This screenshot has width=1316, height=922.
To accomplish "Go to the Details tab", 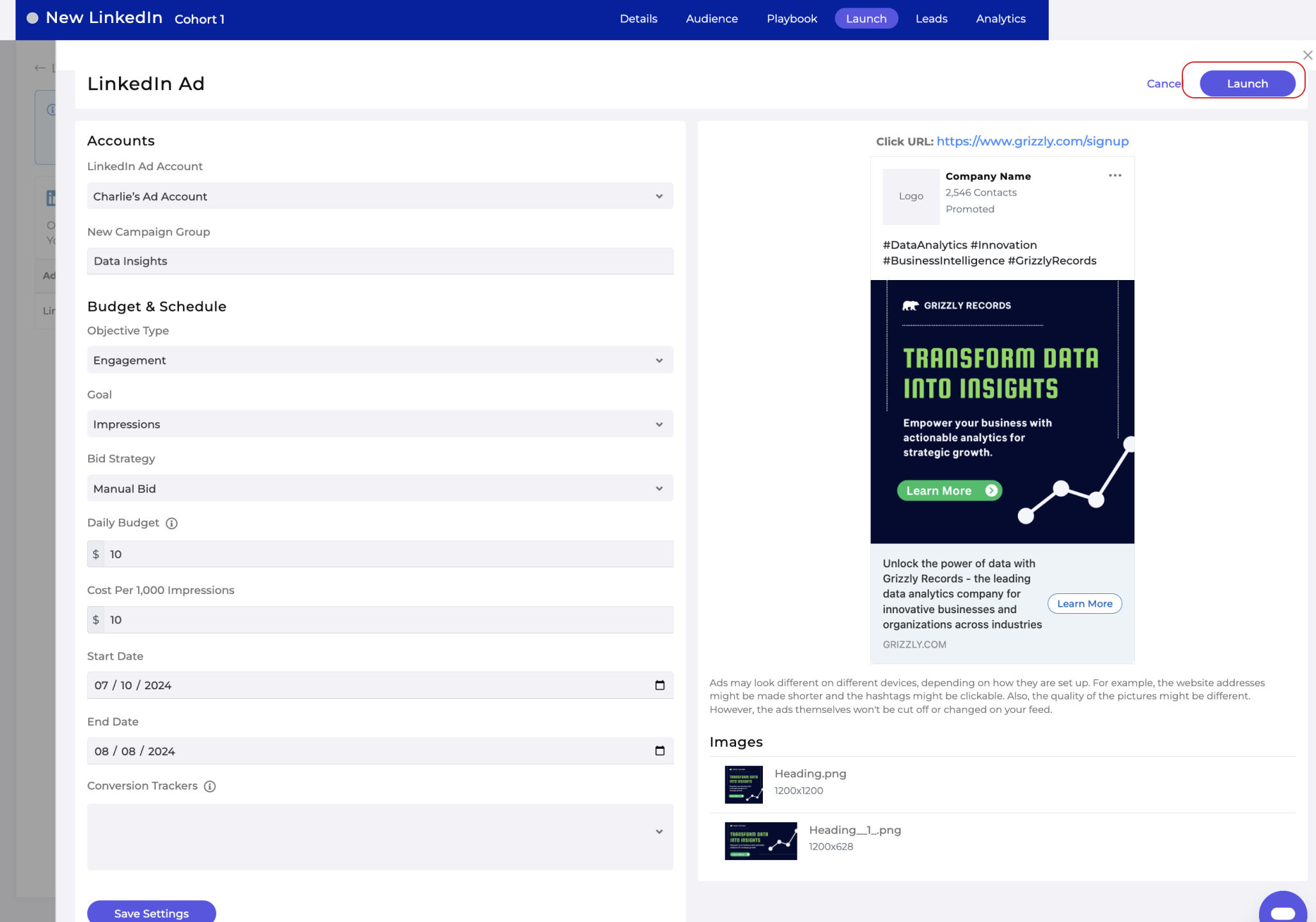I will tap(638, 19).
